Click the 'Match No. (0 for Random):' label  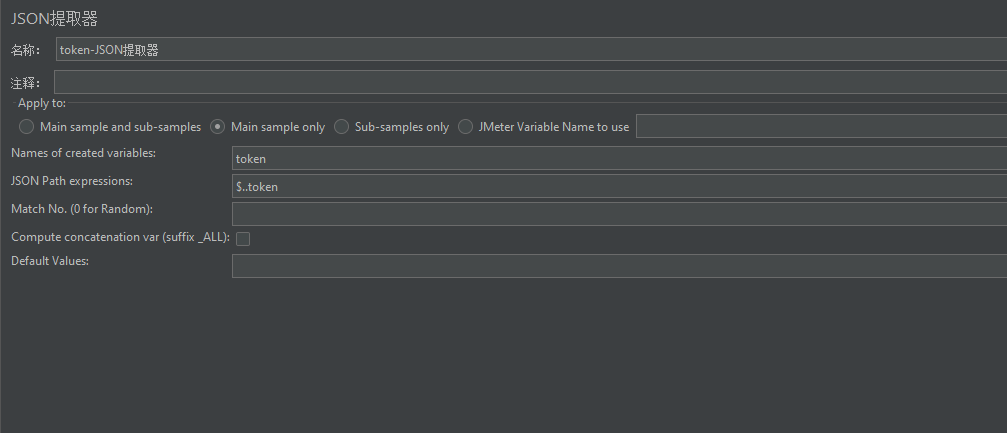coord(82,209)
